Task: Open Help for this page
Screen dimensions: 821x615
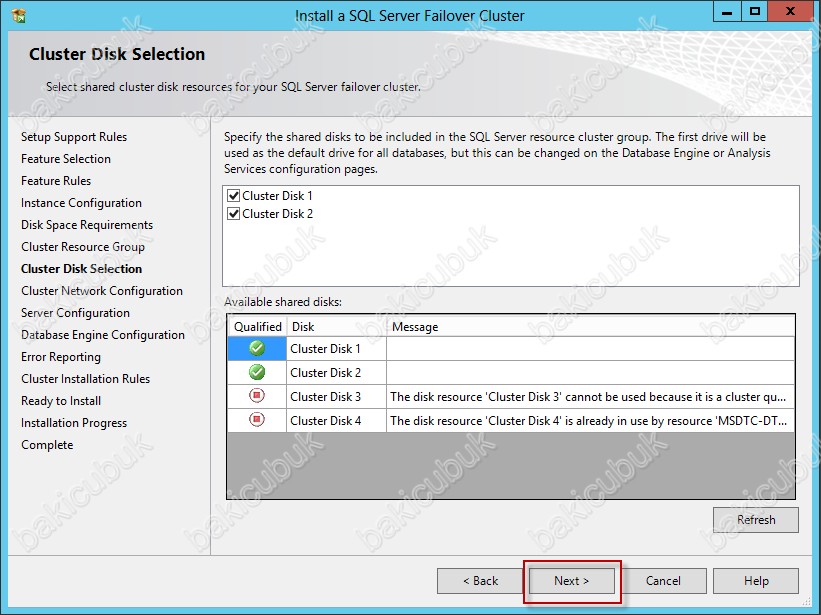Action: pyautogui.click(x=756, y=581)
